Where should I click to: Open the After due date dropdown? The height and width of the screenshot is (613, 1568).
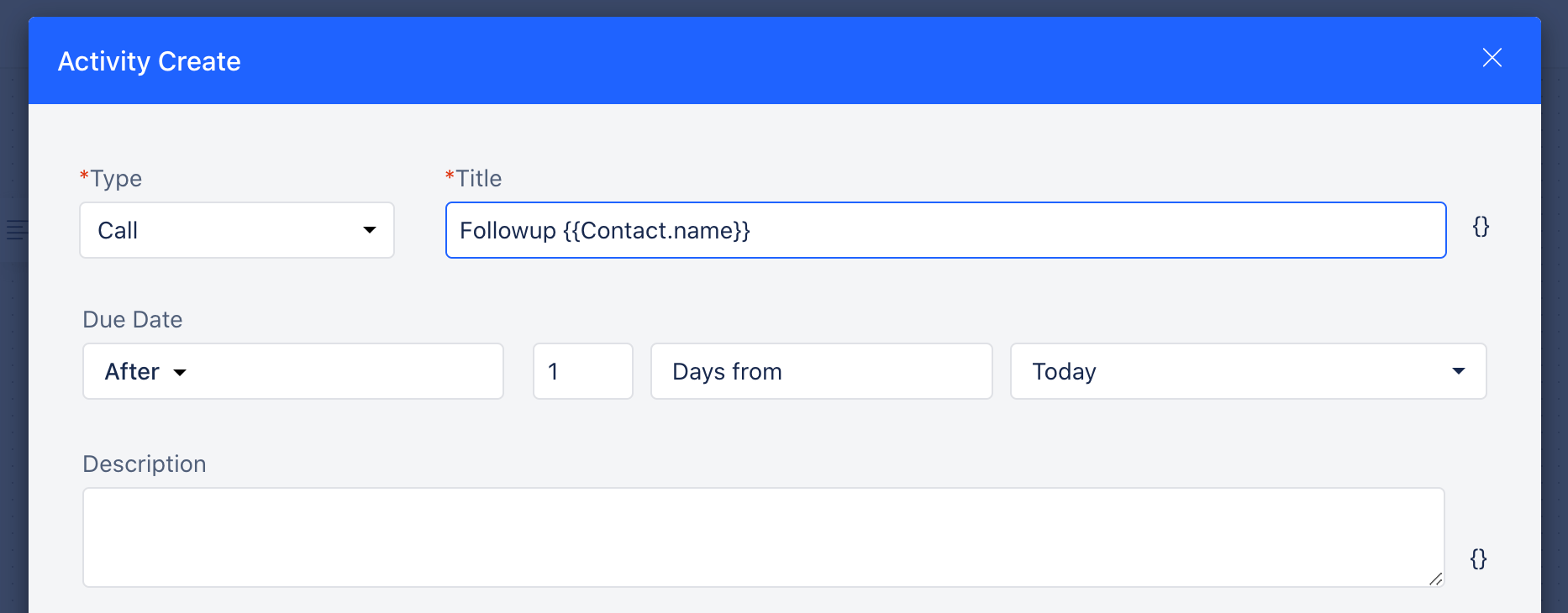[x=293, y=371]
